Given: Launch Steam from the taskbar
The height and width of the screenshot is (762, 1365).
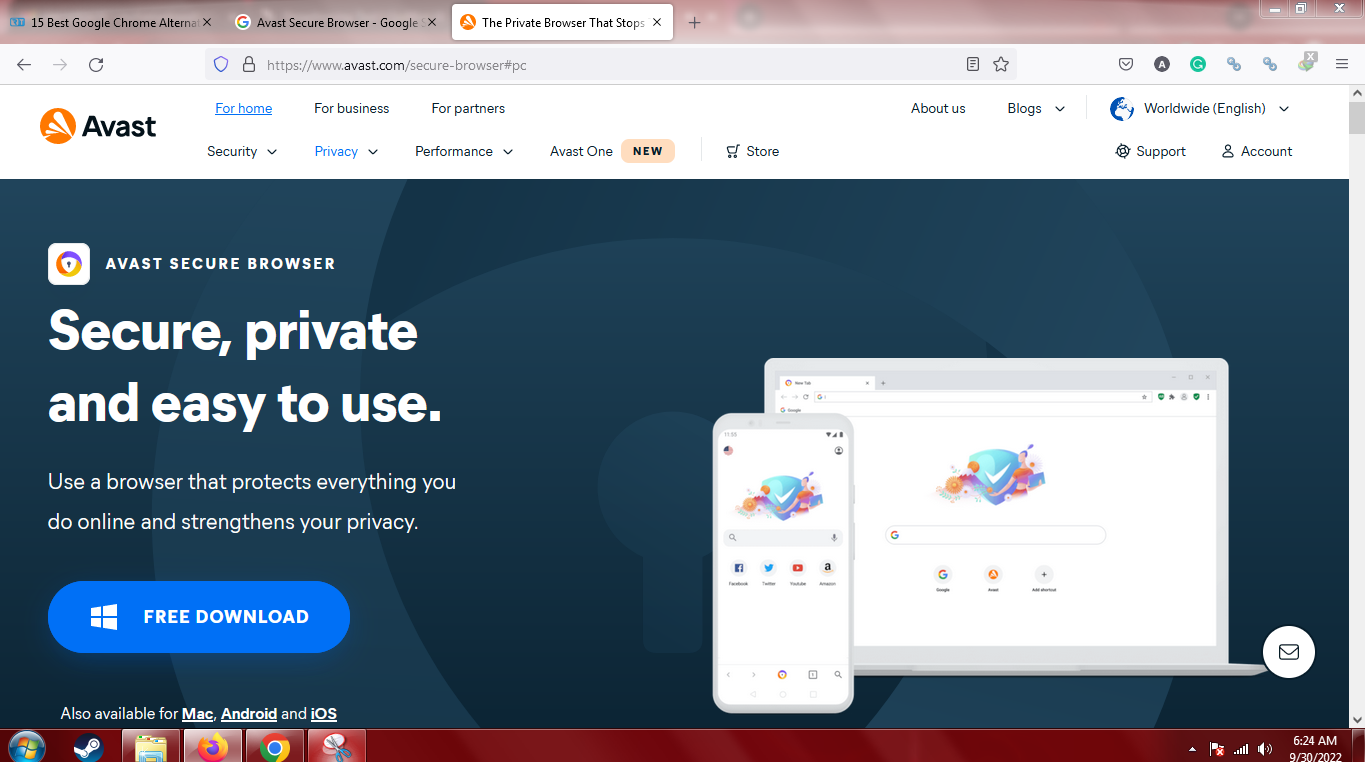Looking at the screenshot, I should tap(88, 747).
